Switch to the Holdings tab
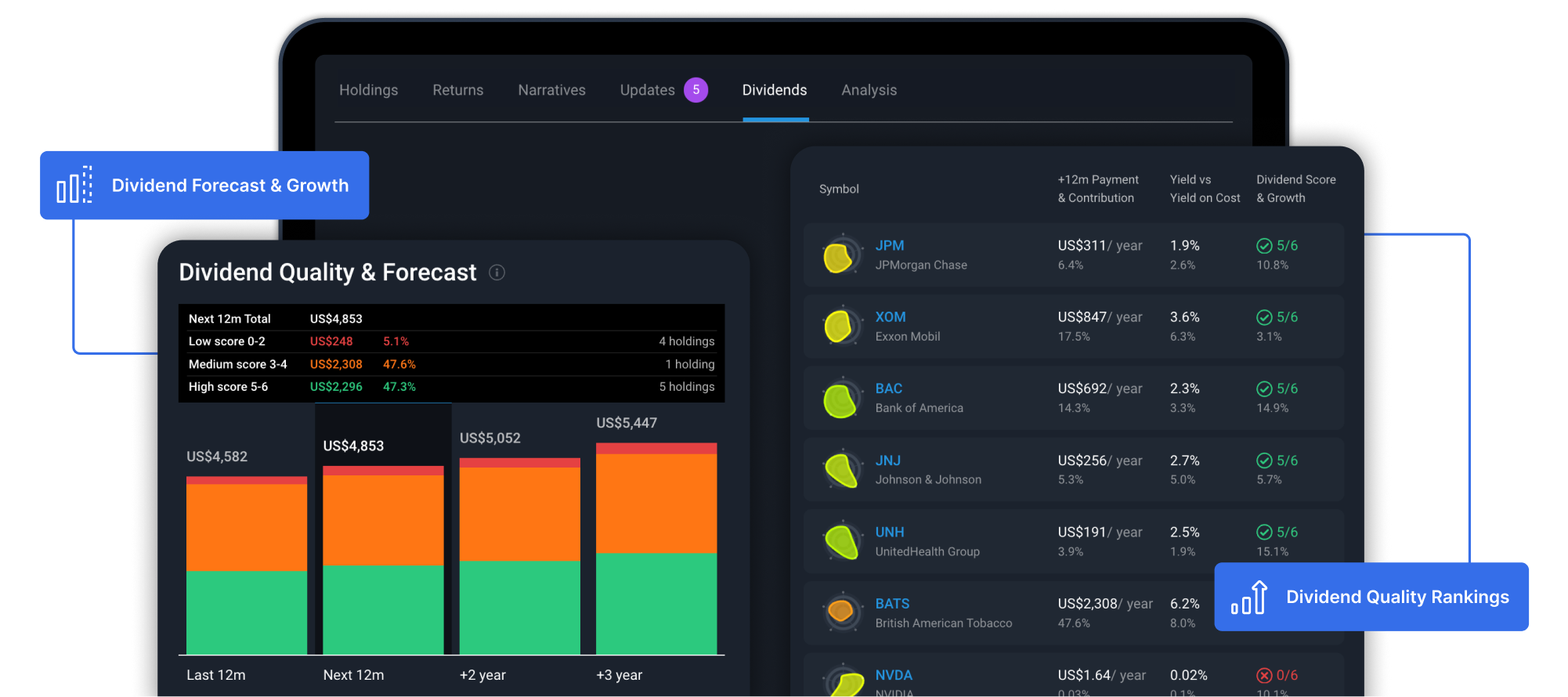 [368, 90]
